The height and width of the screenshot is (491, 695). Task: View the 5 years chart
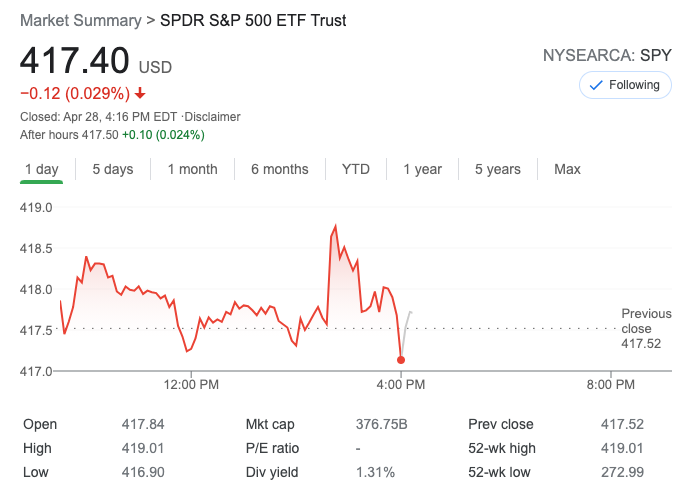click(x=497, y=169)
